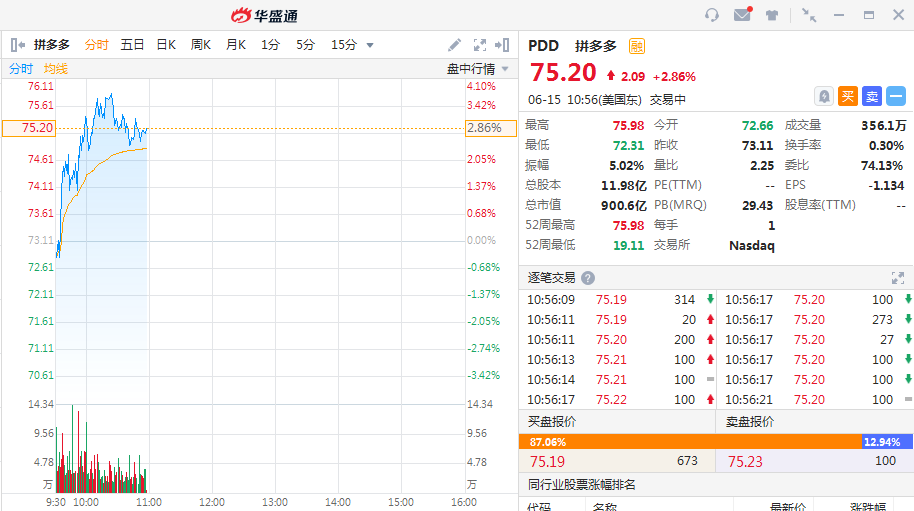914x511 pixels.
Task: Select the pencil drawing tool
Action: pyautogui.click(x=454, y=45)
